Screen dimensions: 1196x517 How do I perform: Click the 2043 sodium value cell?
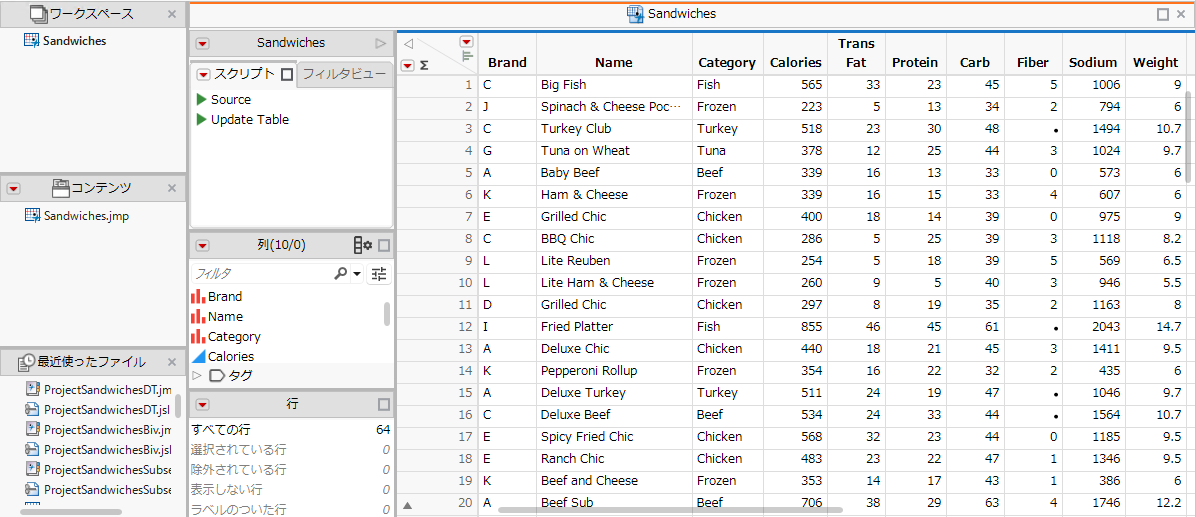1094,326
